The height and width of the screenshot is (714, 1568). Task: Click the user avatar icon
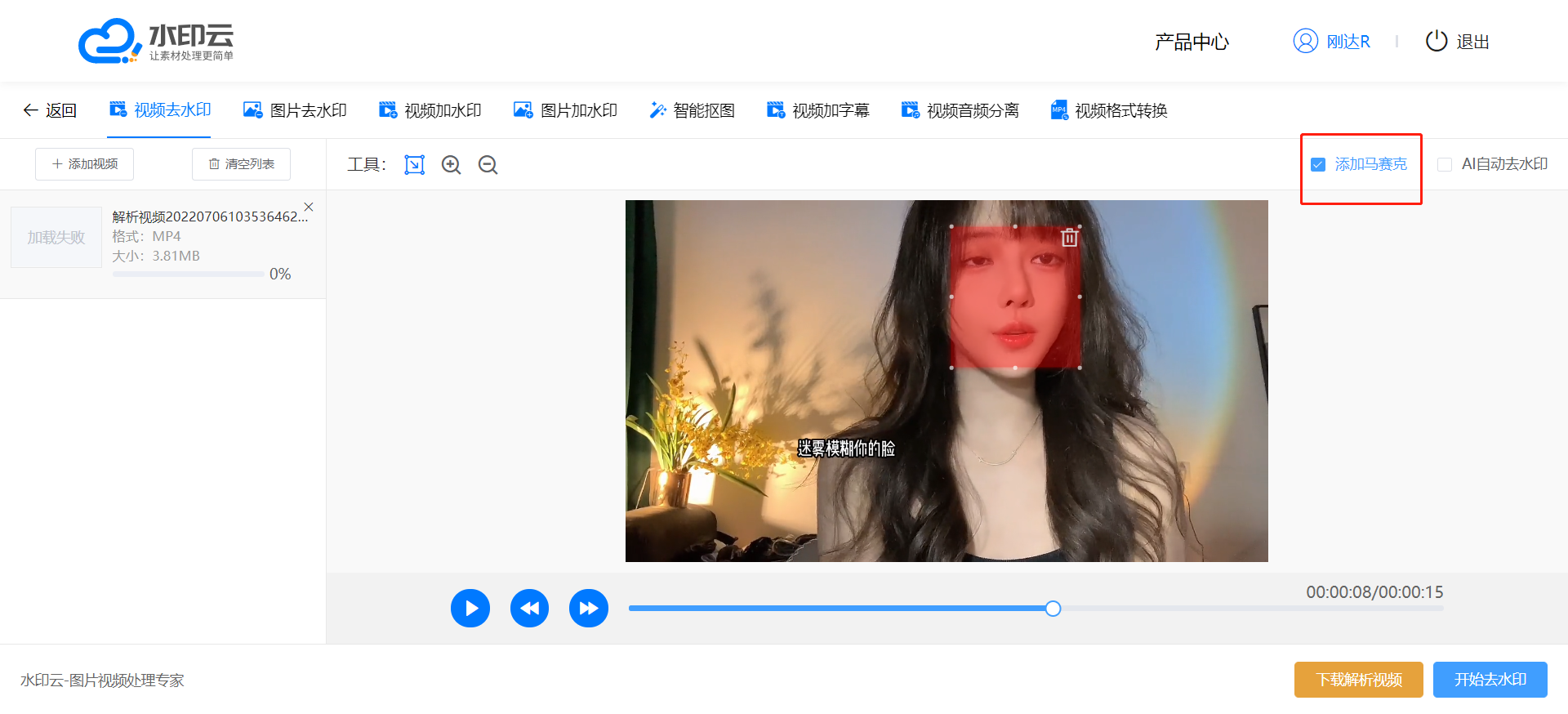pyautogui.click(x=1306, y=41)
